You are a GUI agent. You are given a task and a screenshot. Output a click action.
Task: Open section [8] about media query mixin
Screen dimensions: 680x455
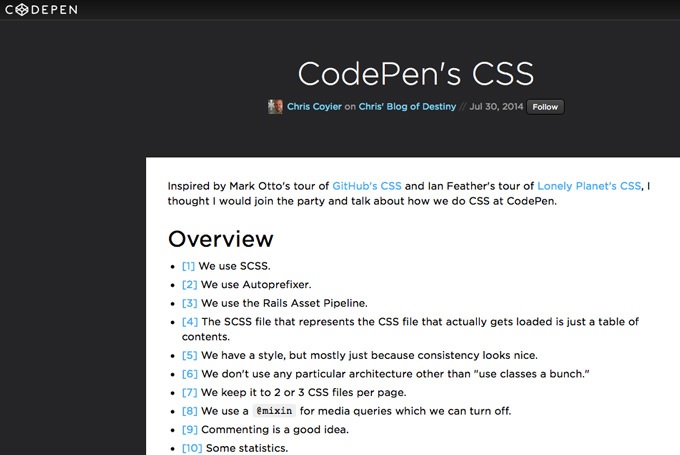pyautogui.click(x=190, y=411)
